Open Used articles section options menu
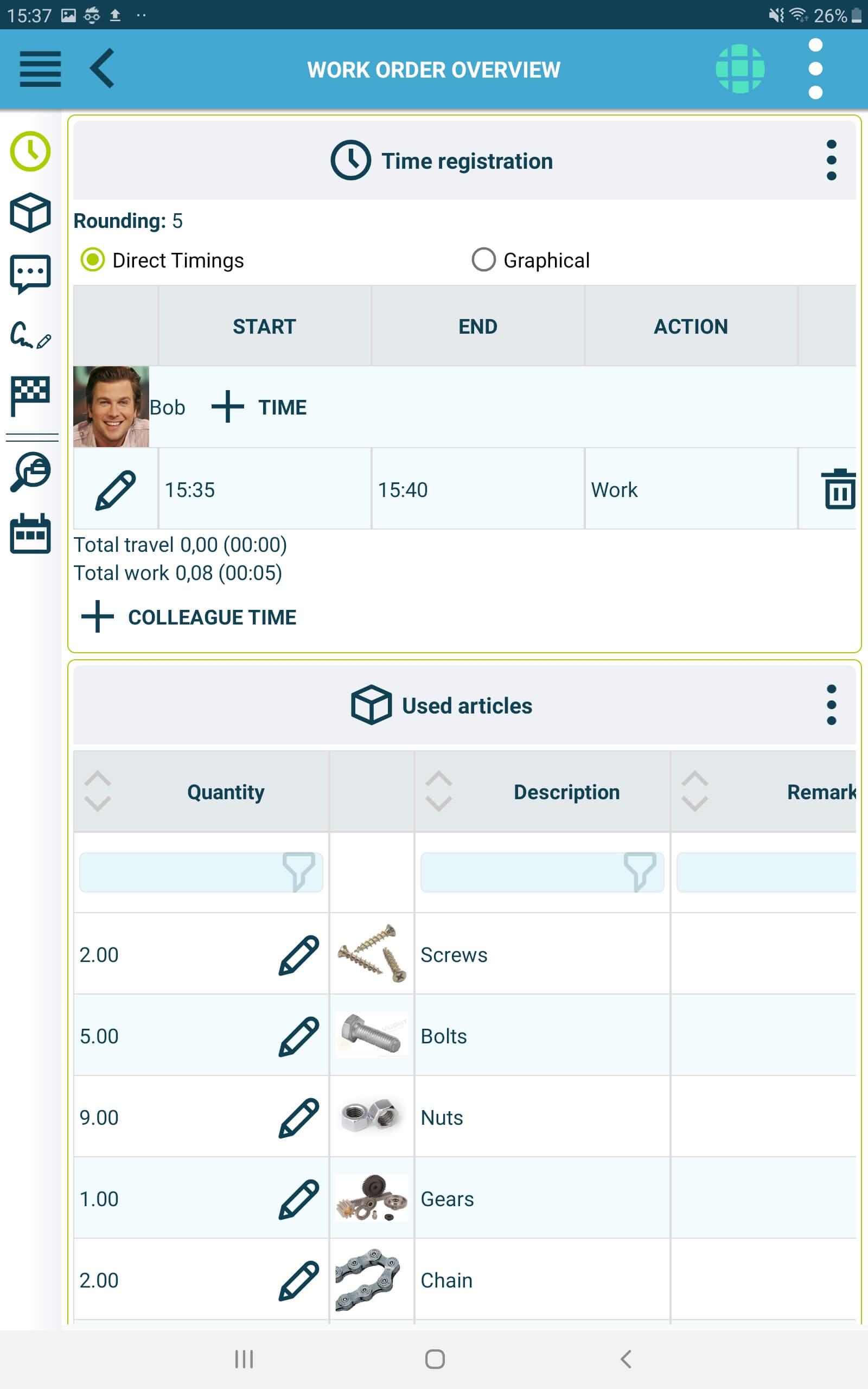This screenshot has width=868, height=1389. [831, 705]
